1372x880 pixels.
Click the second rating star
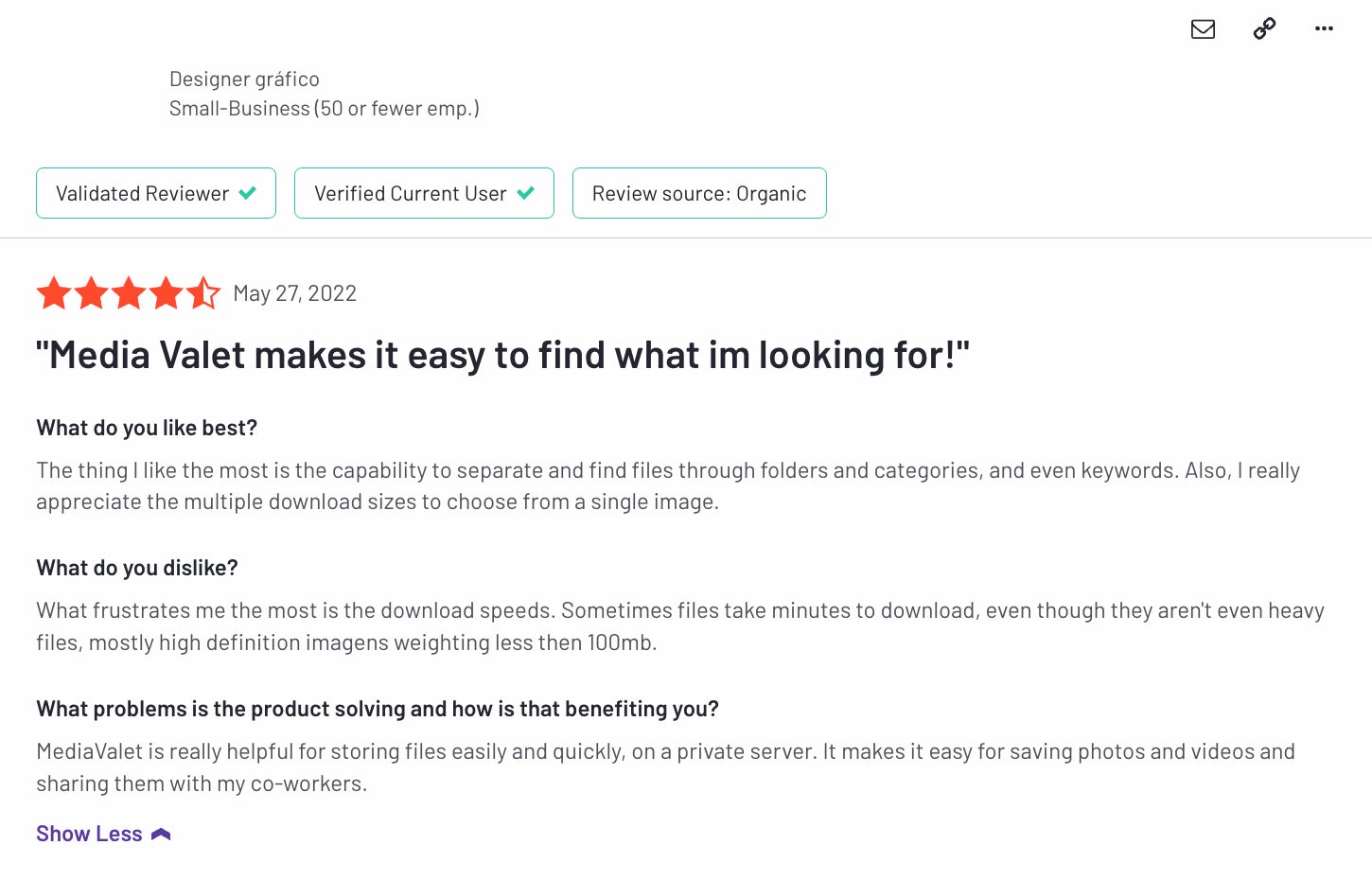92,293
